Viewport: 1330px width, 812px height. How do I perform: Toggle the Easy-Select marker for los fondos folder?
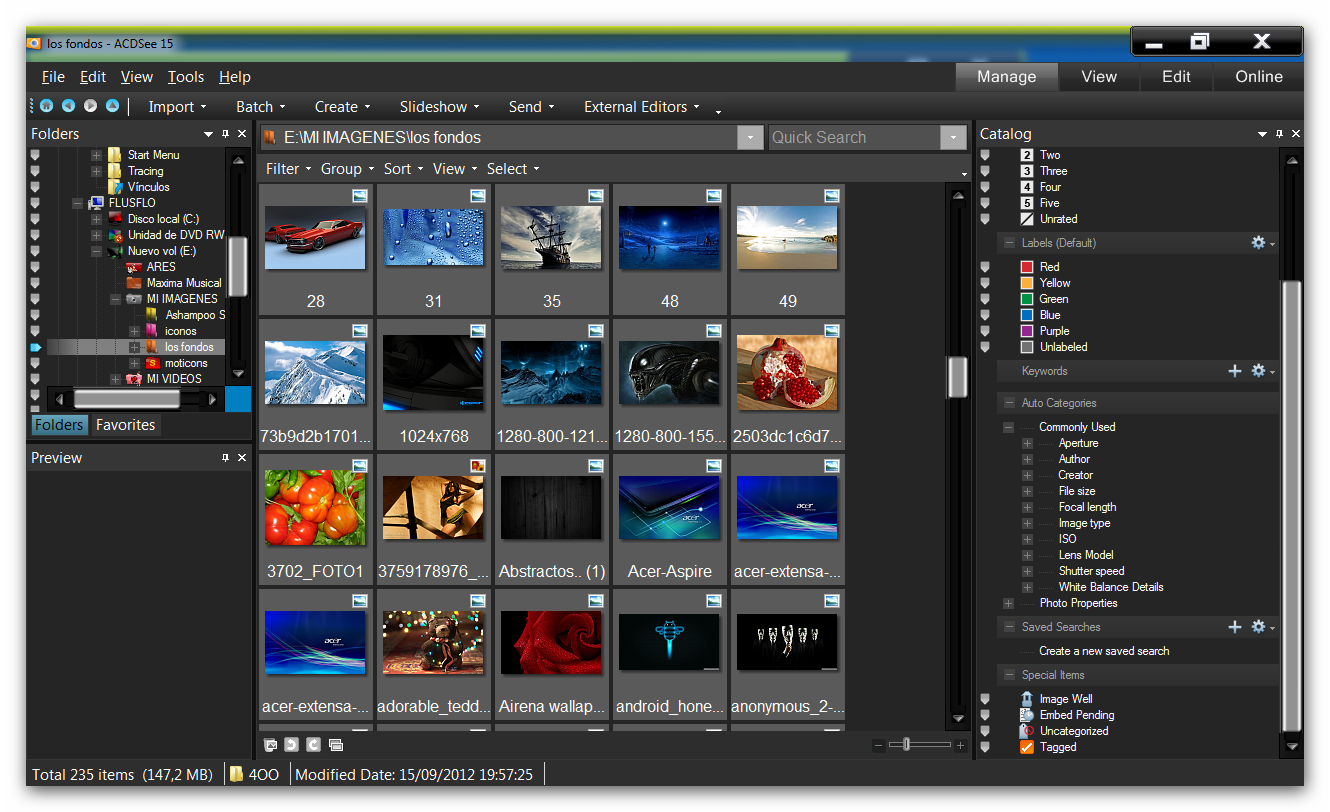point(36,347)
